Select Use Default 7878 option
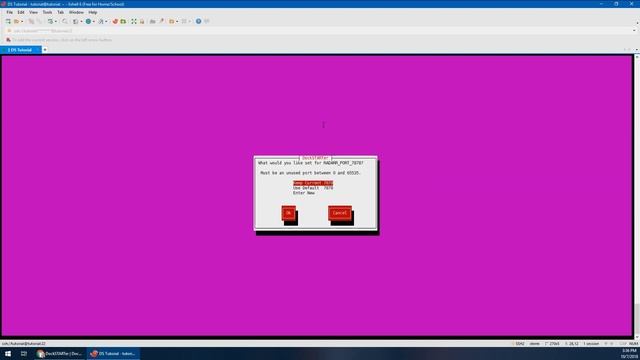 (313, 188)
